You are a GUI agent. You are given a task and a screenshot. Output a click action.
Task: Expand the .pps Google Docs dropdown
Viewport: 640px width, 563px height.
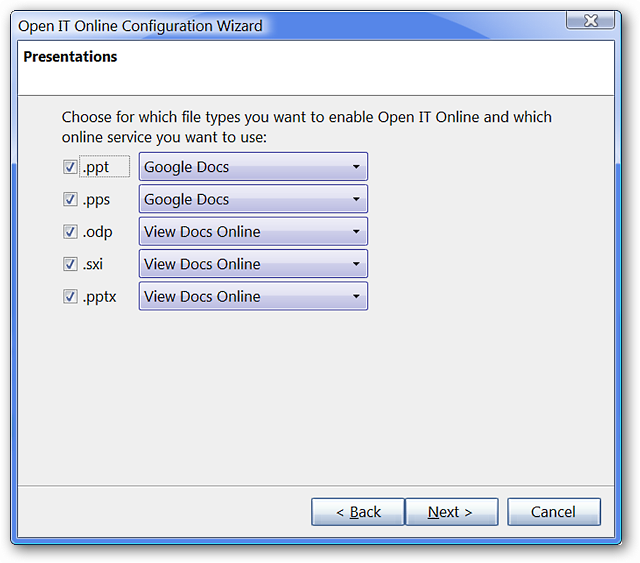[x=253, y=199]
